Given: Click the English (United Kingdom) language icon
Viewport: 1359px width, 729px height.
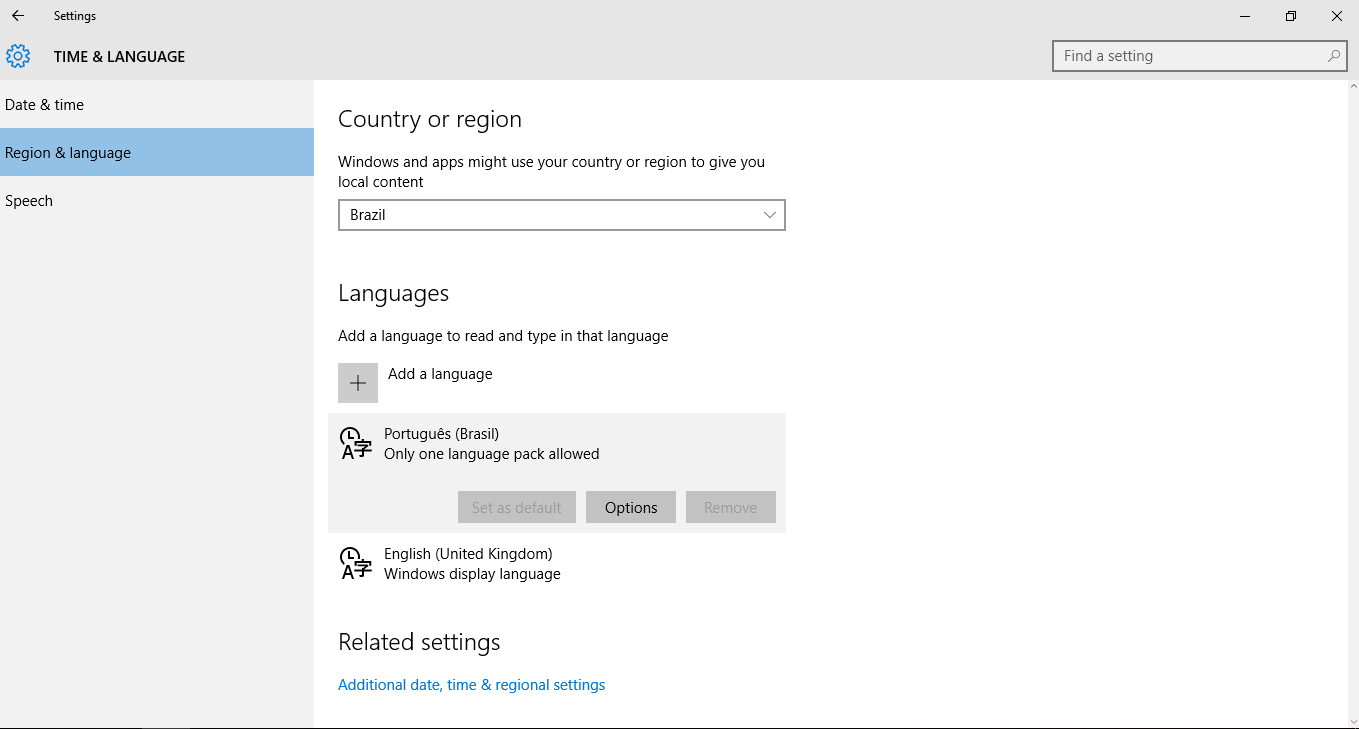Looking at the screenshot, I should point(356,563).
